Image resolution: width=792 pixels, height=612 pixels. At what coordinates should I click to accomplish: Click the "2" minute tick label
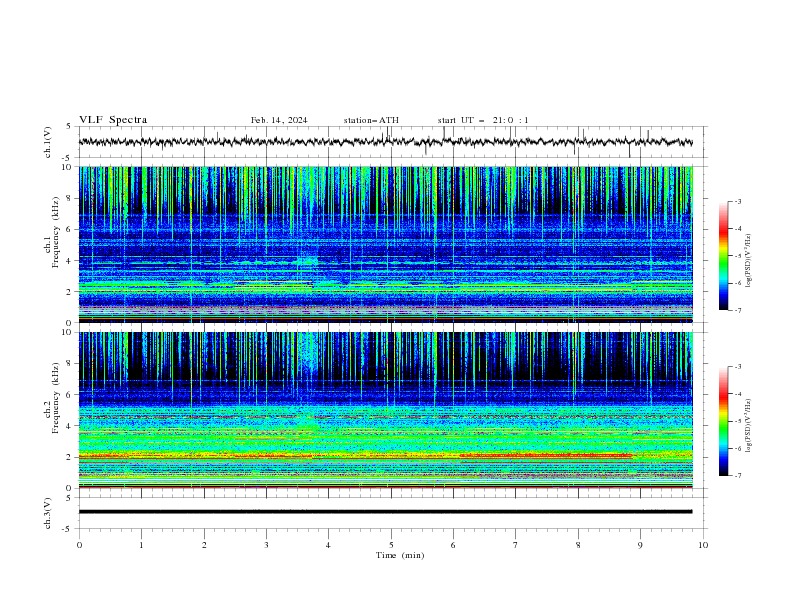pyautogui.click(x=204, y=545)
